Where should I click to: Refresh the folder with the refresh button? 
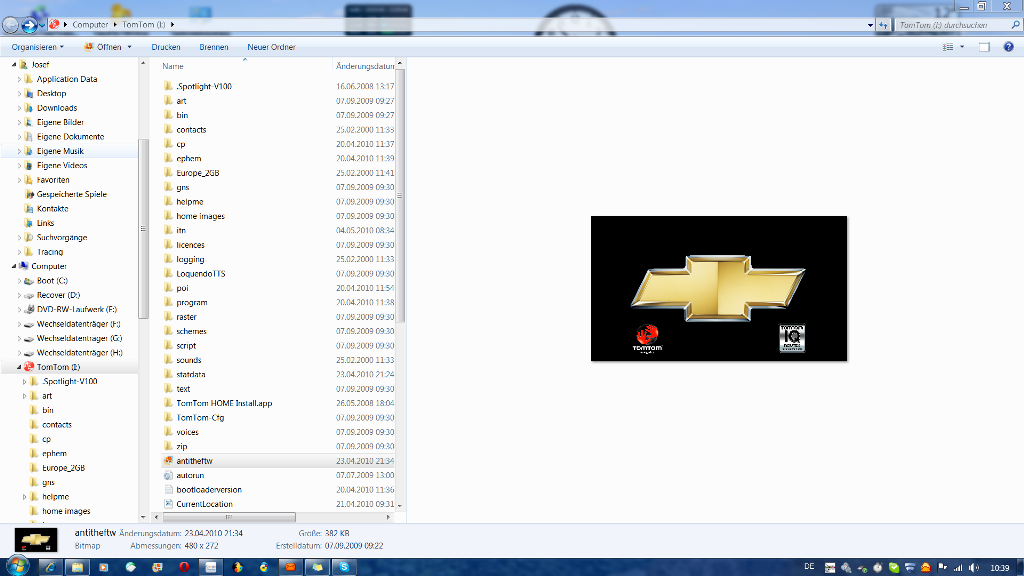pyautogui.click(x=884, y=25)
